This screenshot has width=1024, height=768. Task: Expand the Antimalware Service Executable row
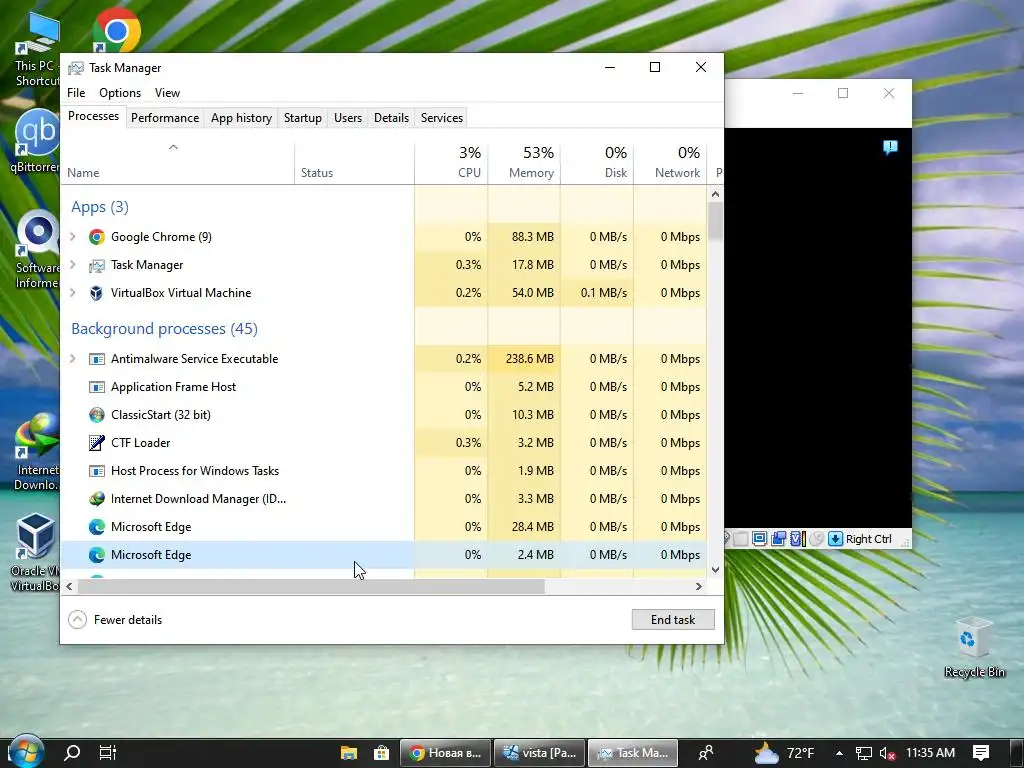73,359
